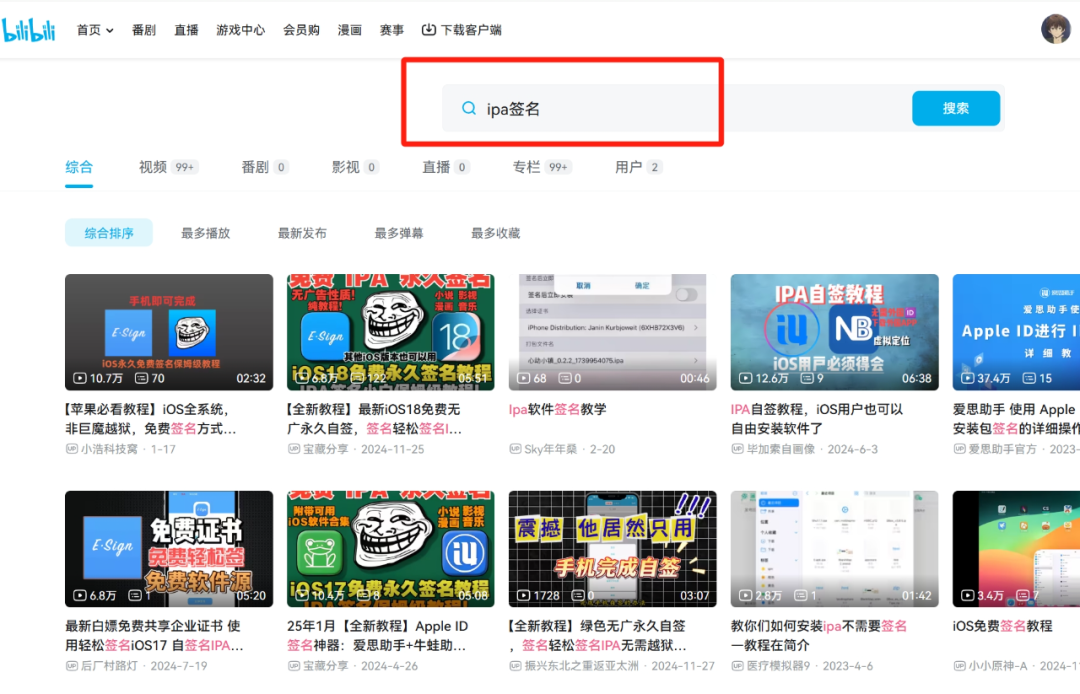Visit uploader 小浩科技窝
The height and width of the screenshot is (694, 1080).
109,449
